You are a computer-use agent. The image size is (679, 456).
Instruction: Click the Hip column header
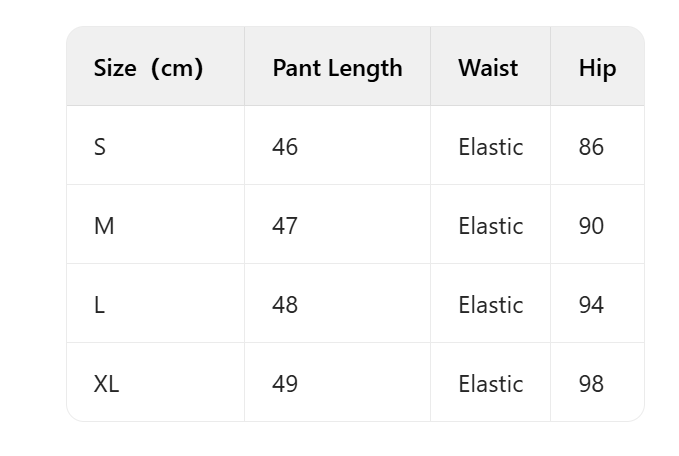(x=597, y=68)
